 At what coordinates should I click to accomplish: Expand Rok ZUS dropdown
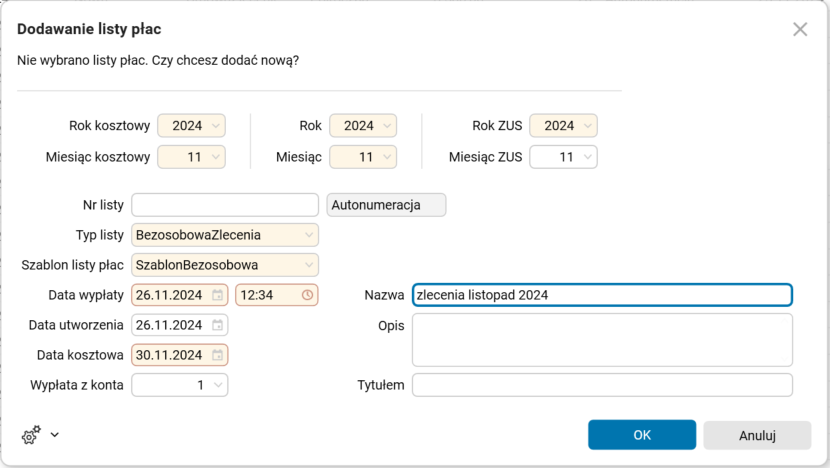click(587, 126)
